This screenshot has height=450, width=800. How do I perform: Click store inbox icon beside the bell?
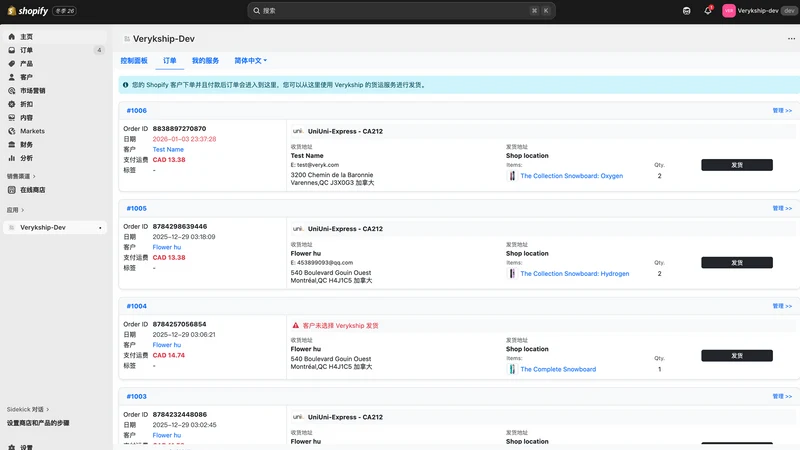[686, 11]
